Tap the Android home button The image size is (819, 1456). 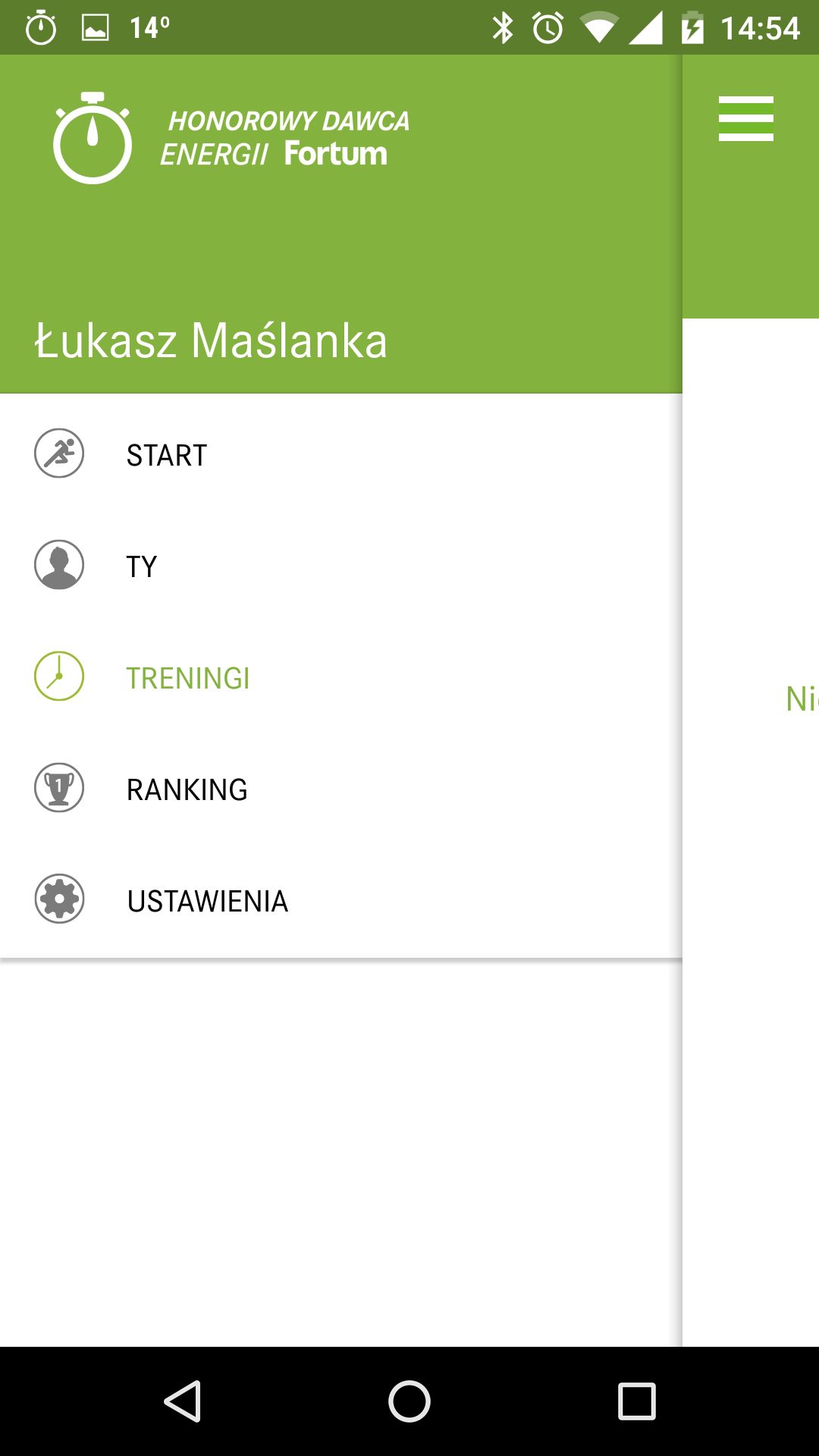pos(409,1401)
